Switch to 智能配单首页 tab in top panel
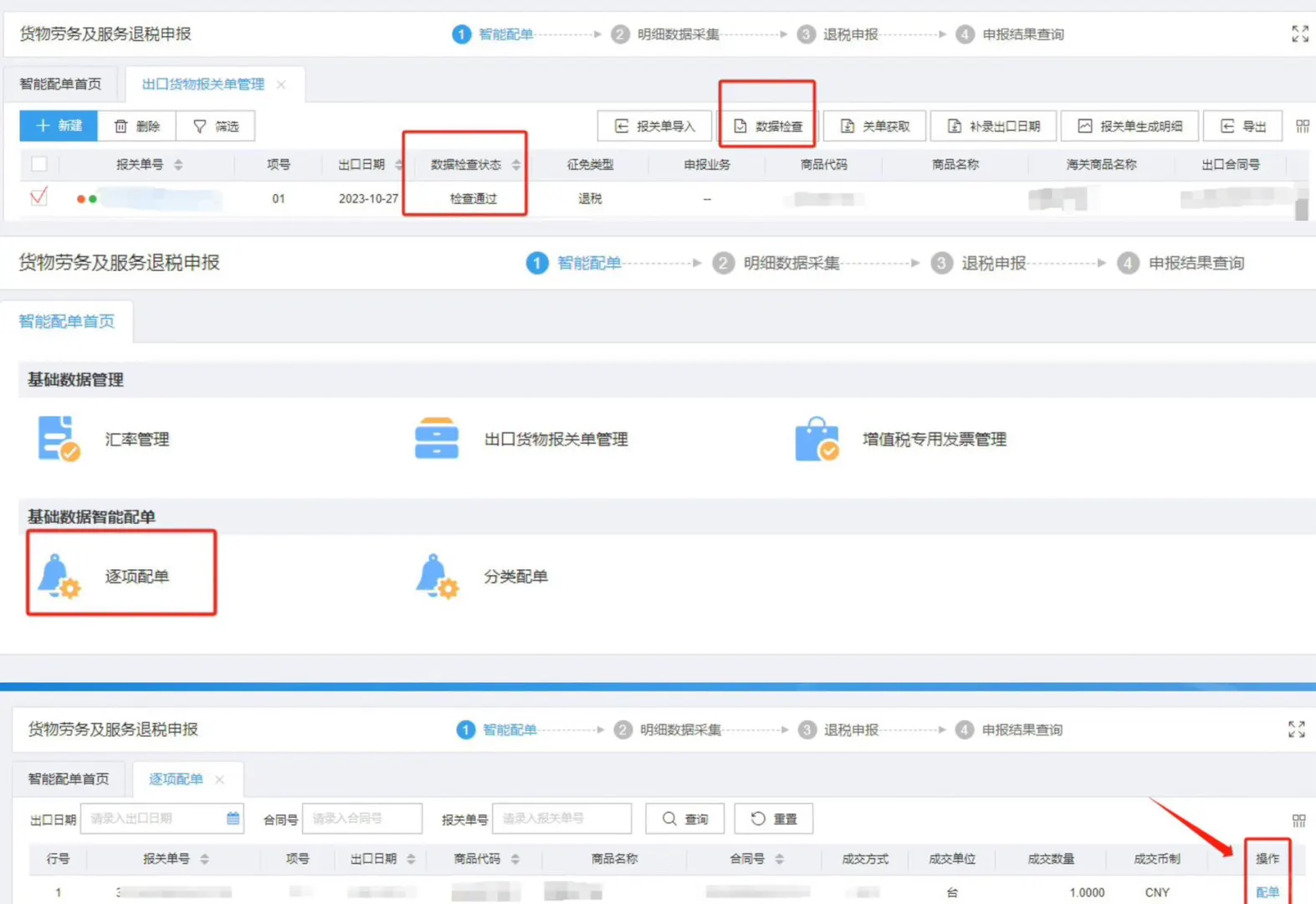Screen dimensions: 1316x904 click(x=60, y=84)
